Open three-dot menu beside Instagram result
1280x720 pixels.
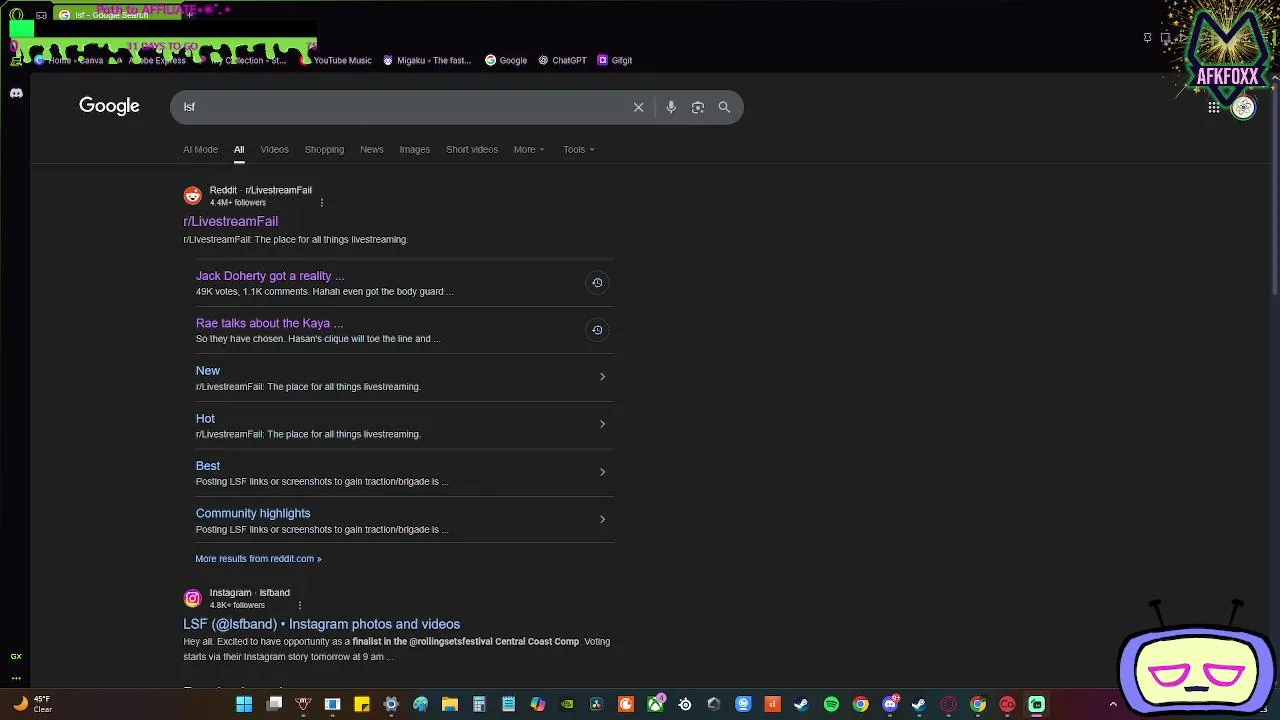pyautogui.click(x=299, y=605)
